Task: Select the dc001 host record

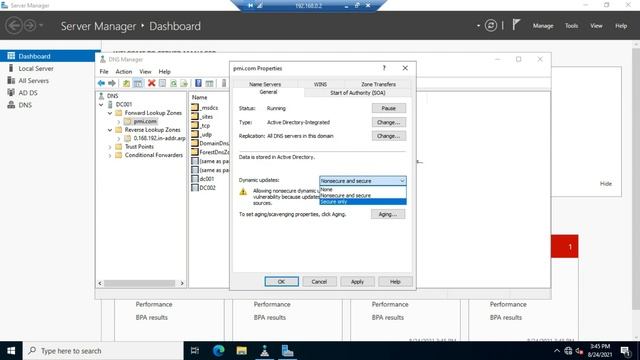Action: [x=203, y=179]
